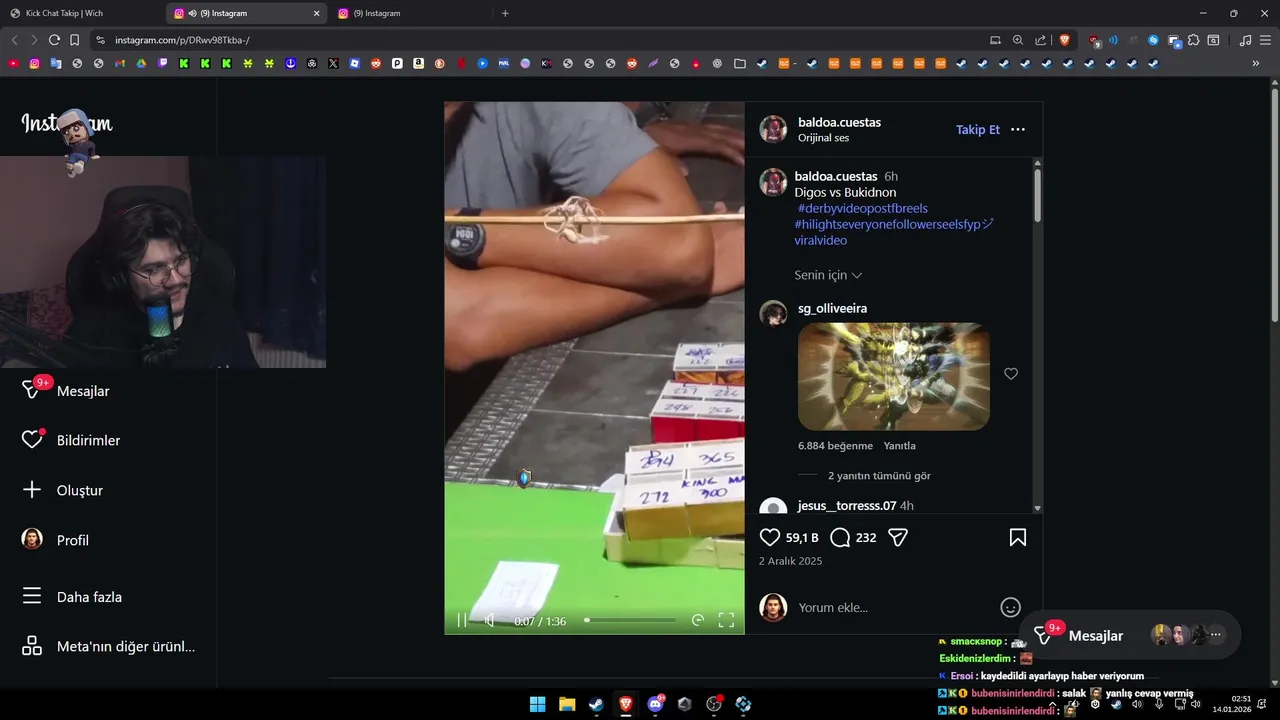
Task: Save post with bookmark icon
Action: (x=1017, y=537)
